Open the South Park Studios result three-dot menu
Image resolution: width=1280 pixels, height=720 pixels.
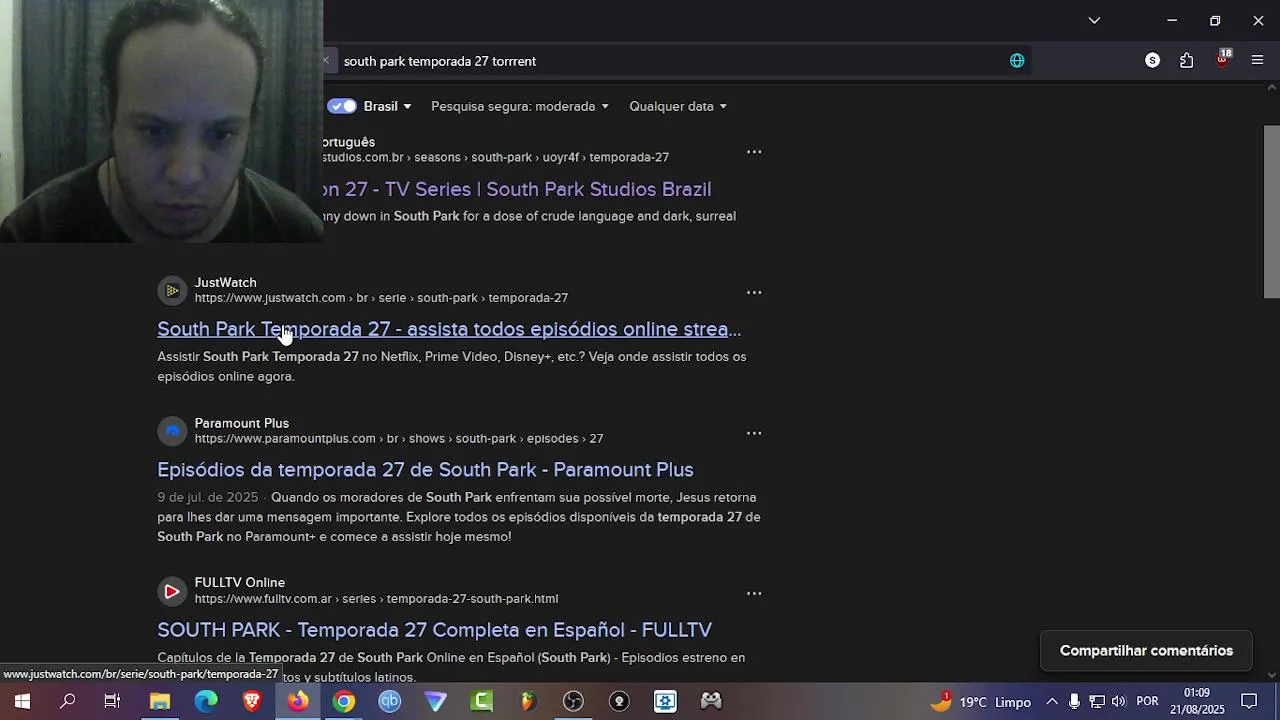click(754, 152)
